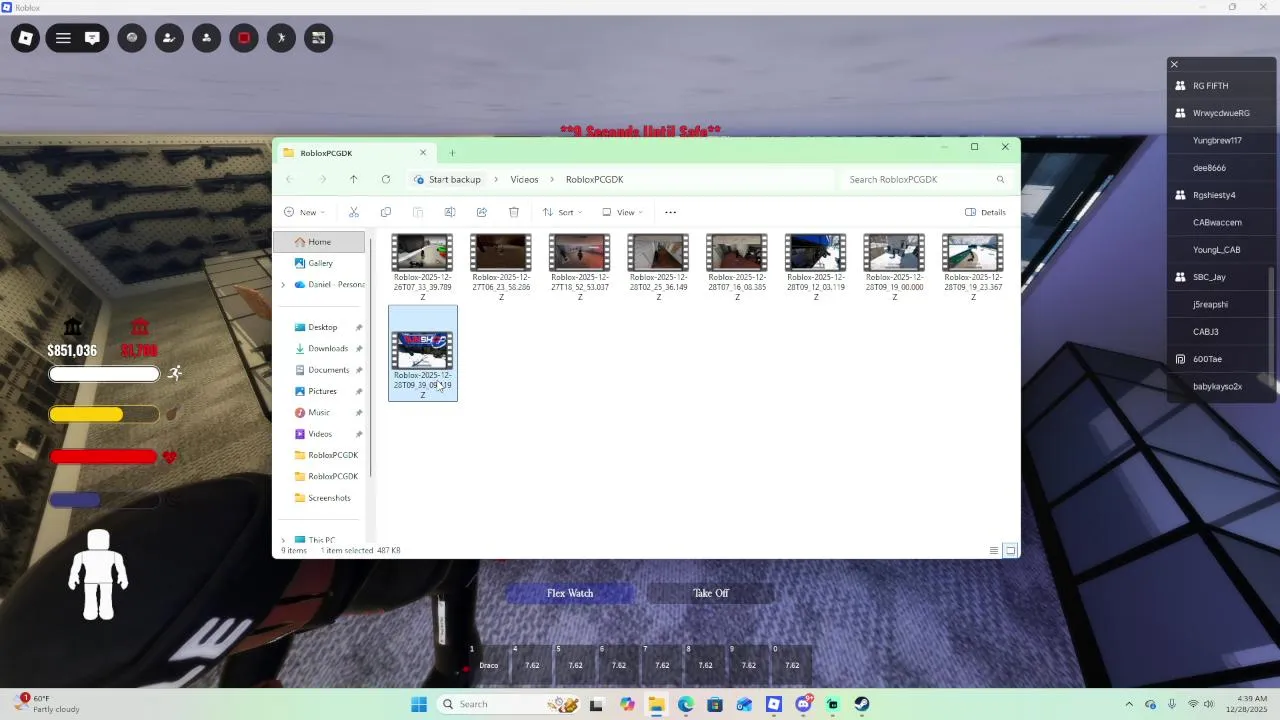Open Videos in navigation pane

click(322, 434)
